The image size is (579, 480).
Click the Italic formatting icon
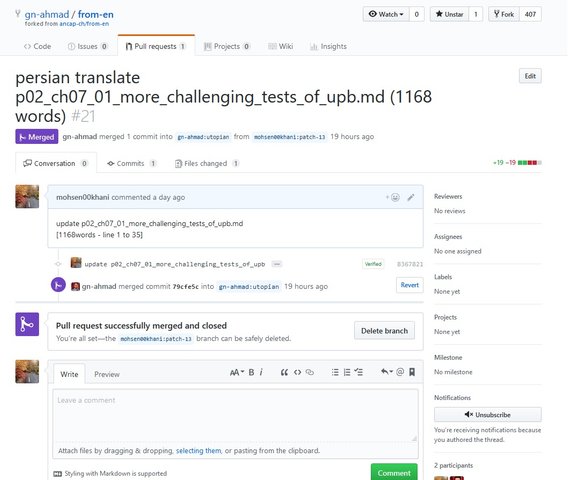261,372
